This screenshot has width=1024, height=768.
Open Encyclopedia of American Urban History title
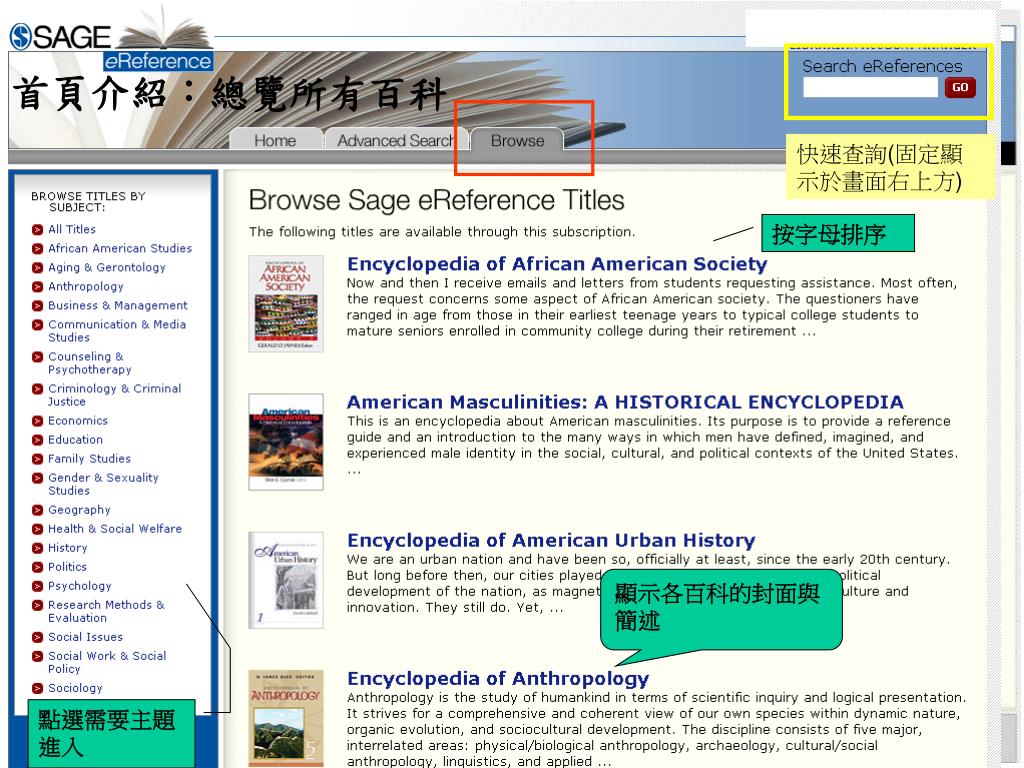(x=551, y=540)
